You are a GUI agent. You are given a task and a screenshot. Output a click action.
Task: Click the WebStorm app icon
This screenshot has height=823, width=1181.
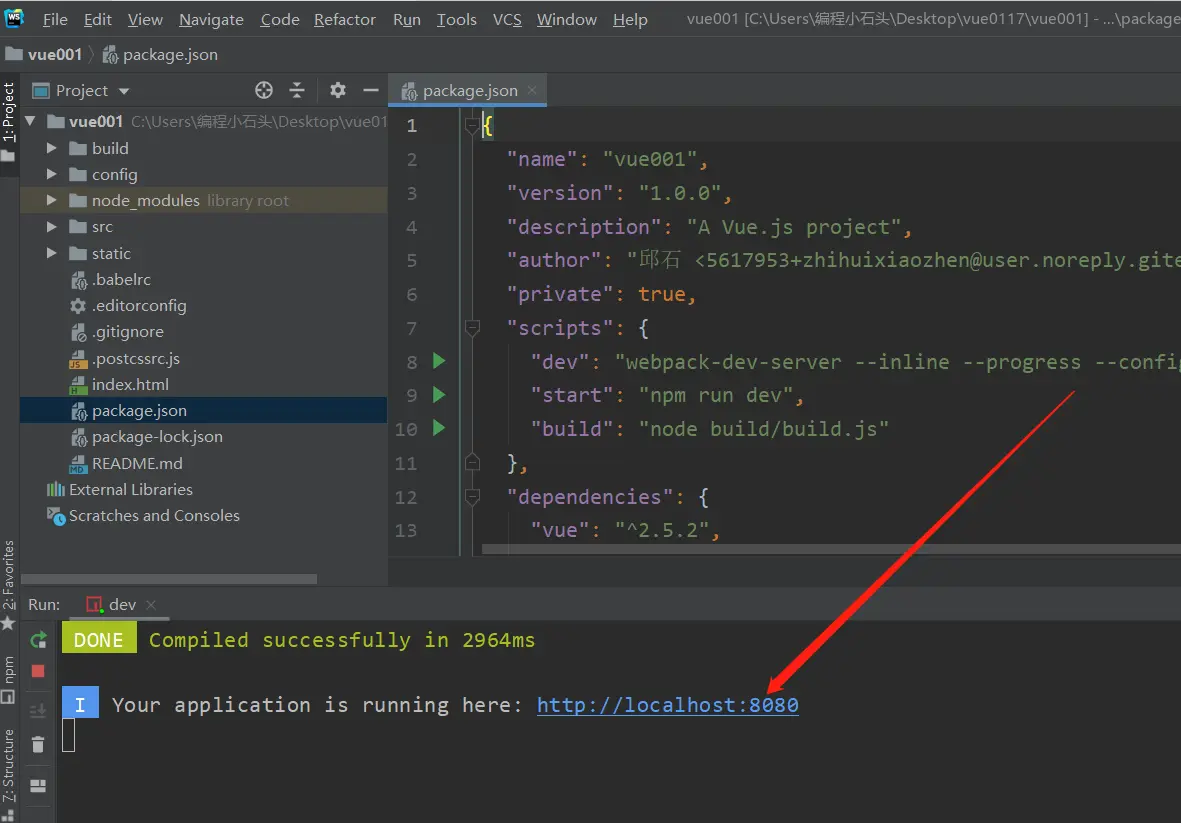point(14,17)
